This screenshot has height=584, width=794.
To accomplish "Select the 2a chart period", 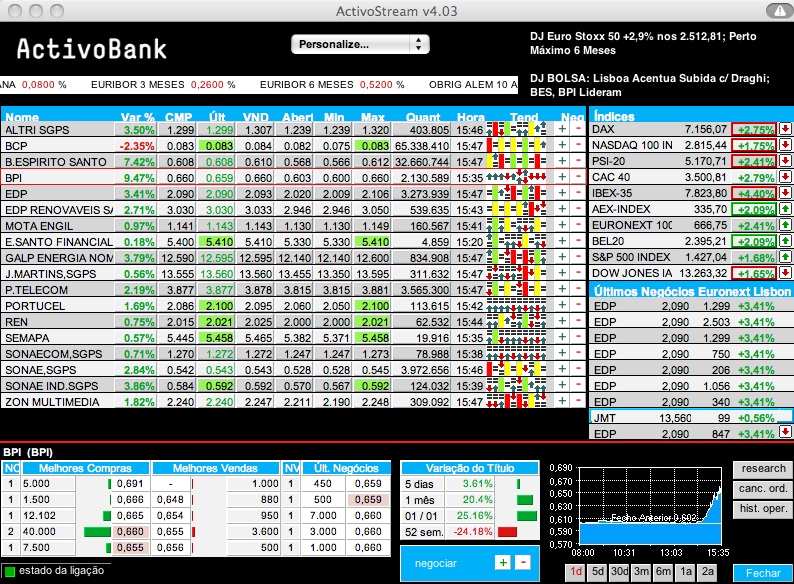I will (708, 572).
